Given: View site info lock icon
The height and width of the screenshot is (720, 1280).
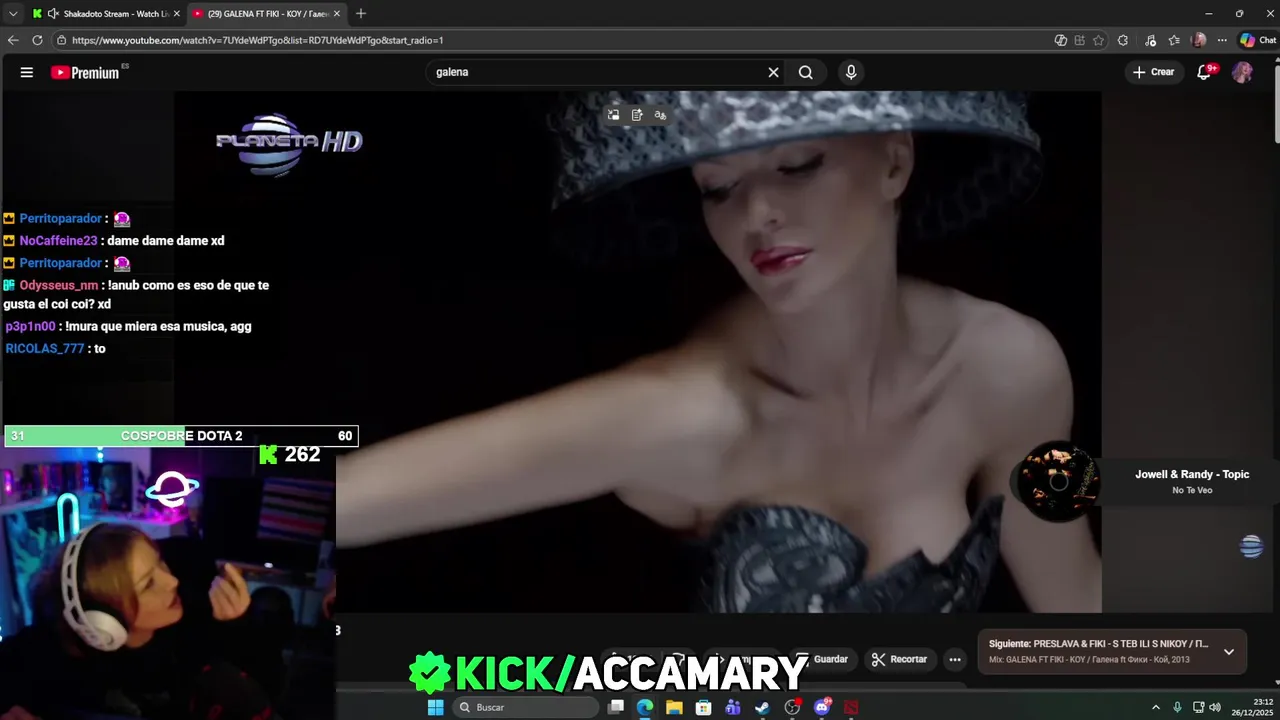Looking at the screenshot, I should [x=62, y=40].
